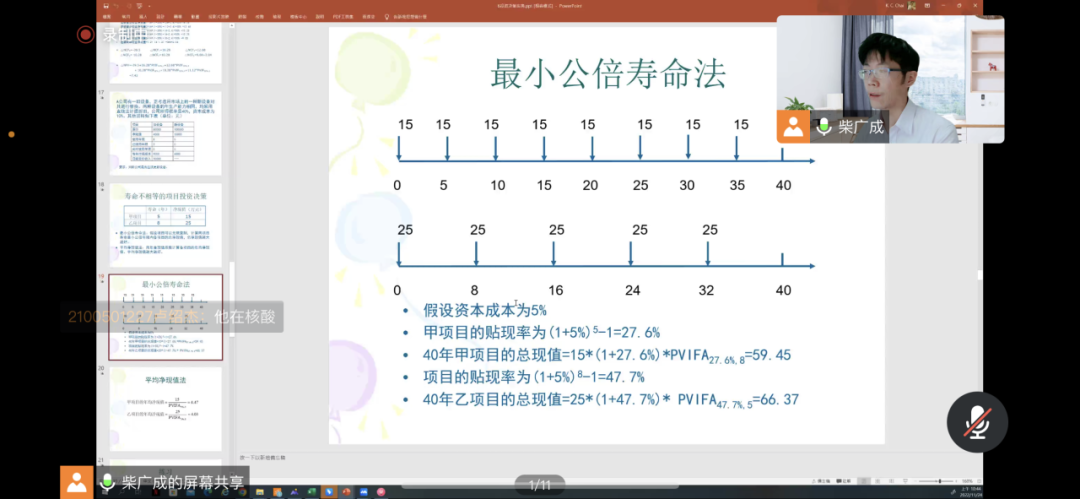Click Start From Beginning icon in quick access toolbar
Image resolution: width=1080 pixels, height=499 pixels.
point(139,6)
